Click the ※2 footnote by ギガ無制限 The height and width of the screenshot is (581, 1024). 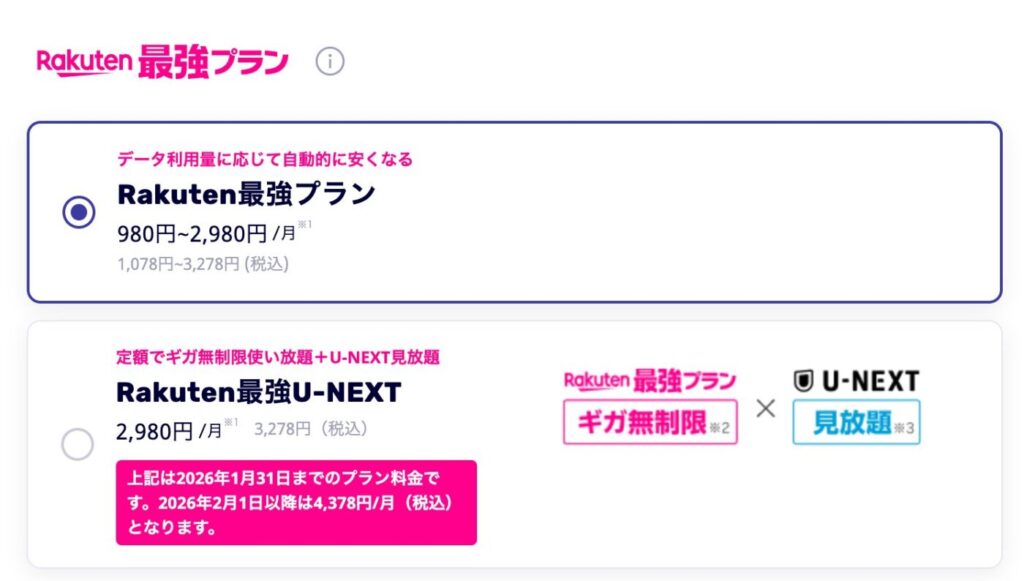(x=722, y=429)
